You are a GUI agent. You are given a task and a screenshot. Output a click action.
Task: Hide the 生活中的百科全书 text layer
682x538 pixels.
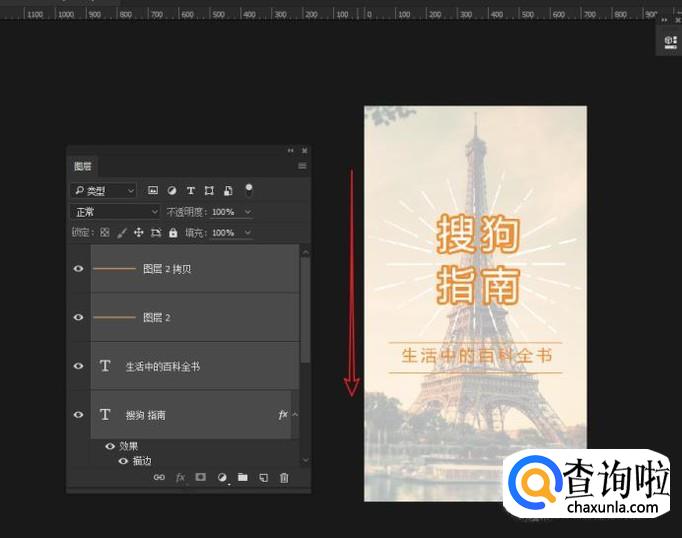(78, 366)
